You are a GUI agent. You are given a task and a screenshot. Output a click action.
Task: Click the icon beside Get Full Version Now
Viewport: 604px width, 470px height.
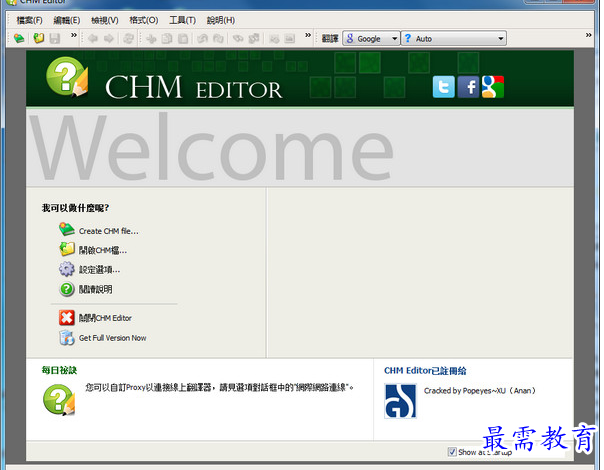67,338
